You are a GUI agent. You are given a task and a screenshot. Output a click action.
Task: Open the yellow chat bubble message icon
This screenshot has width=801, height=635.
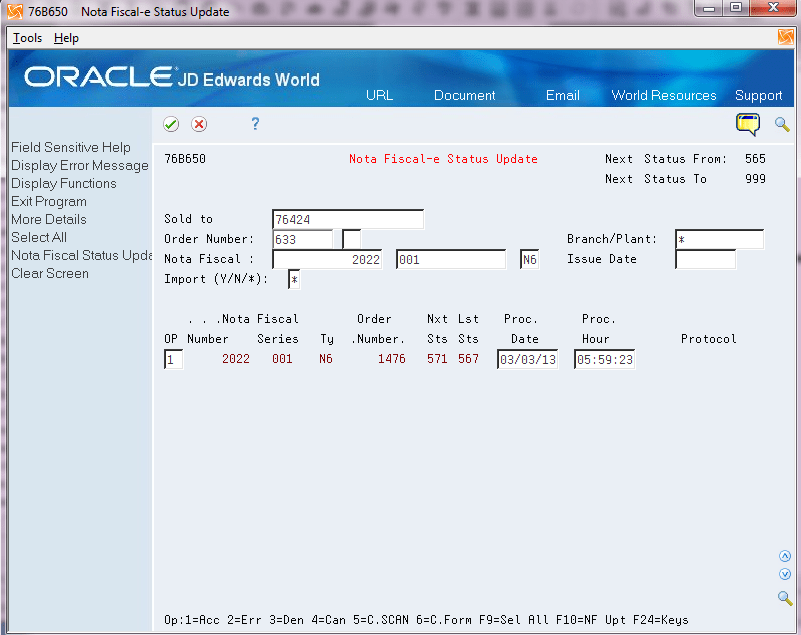(748, 124)
